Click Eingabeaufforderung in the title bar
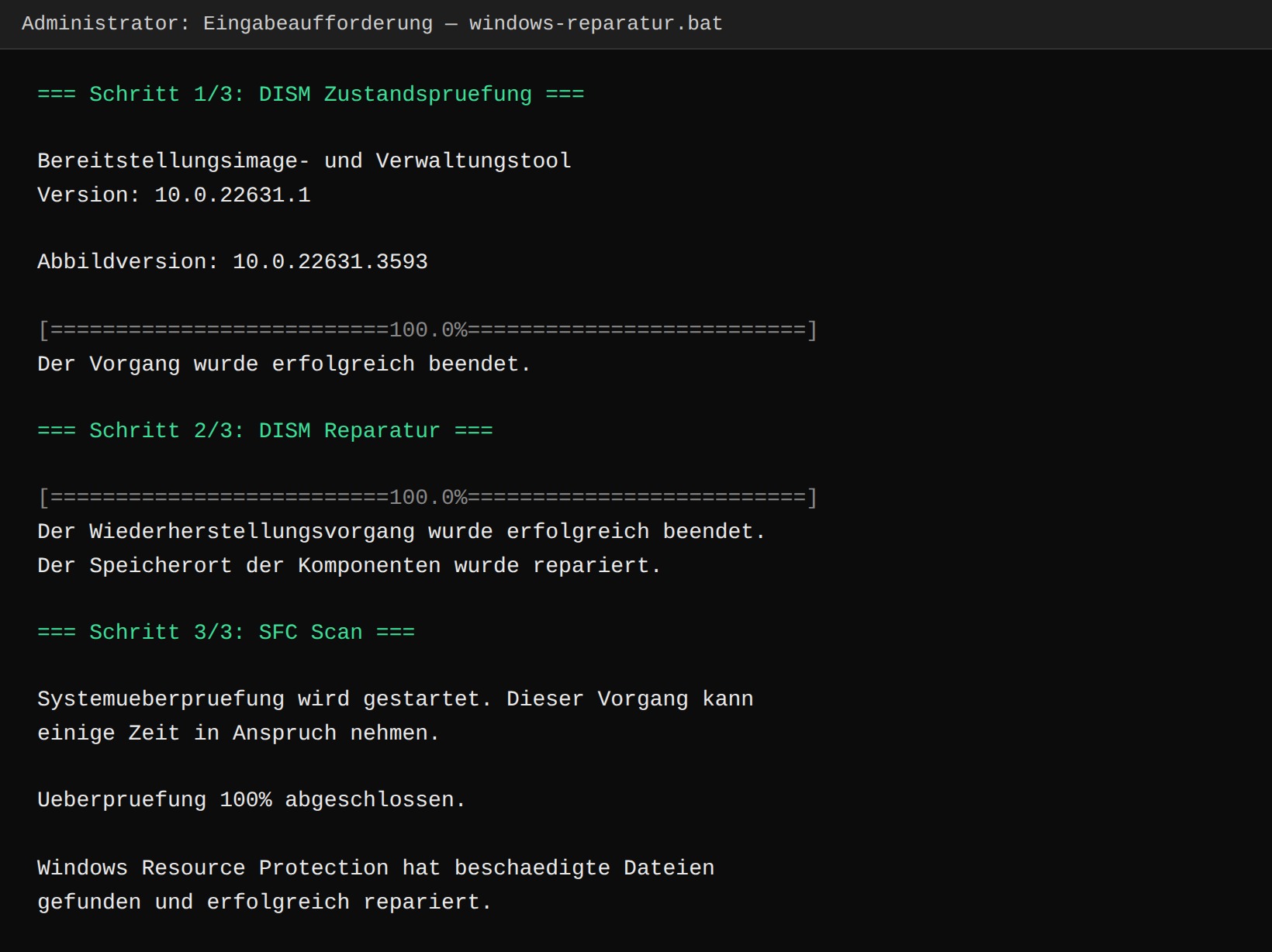 coord(318,23)
